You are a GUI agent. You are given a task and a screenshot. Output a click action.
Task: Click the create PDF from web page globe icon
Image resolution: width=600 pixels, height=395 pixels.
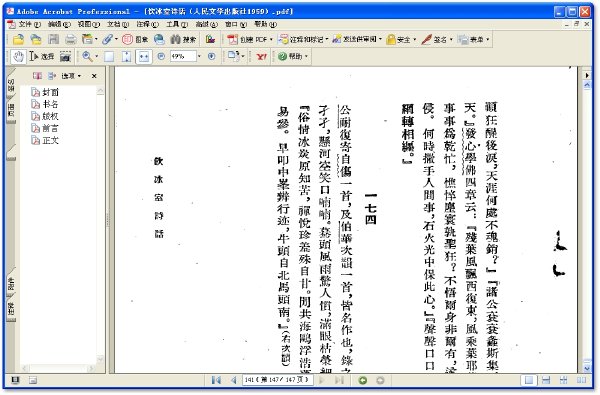click(x=159, y=39)
